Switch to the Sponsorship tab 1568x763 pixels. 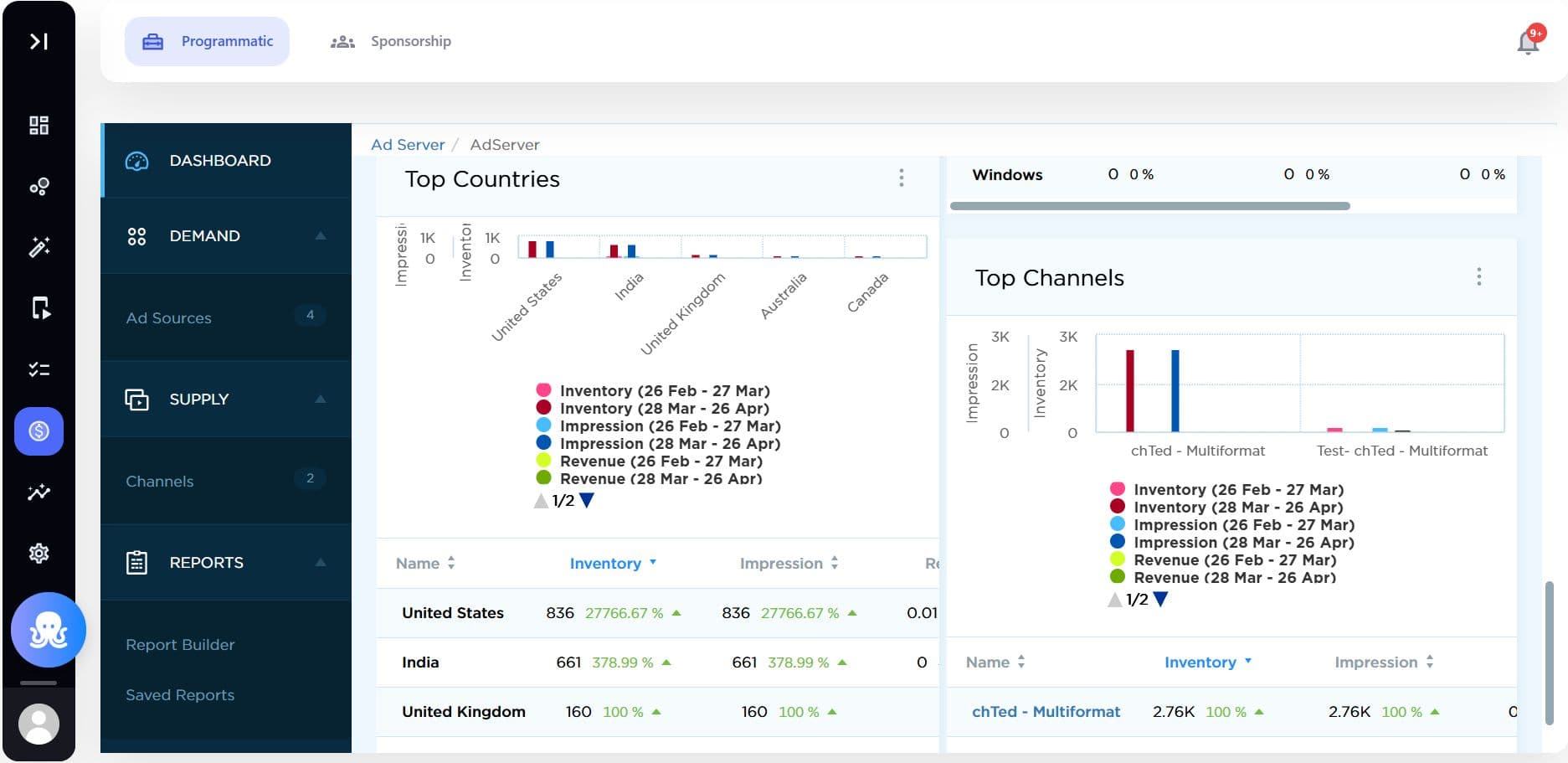tap(391, 41)
